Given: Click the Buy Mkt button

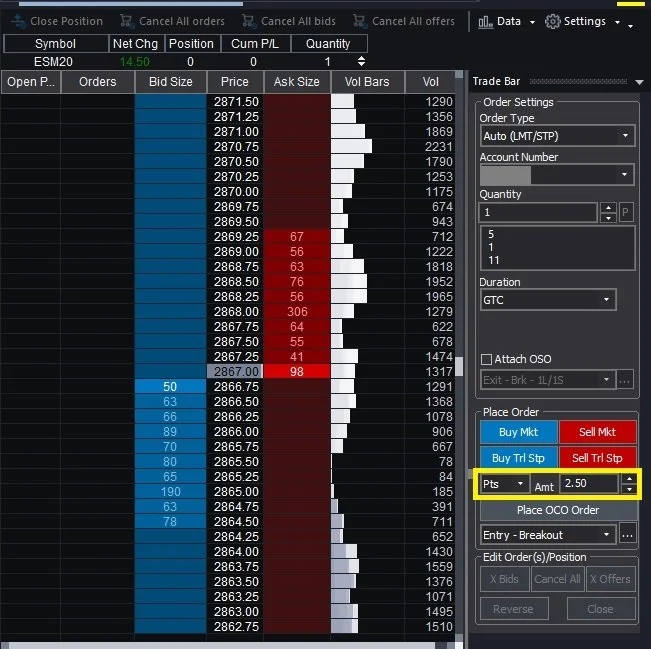Looking at the screenshot, I should click(x=519, y=432).
